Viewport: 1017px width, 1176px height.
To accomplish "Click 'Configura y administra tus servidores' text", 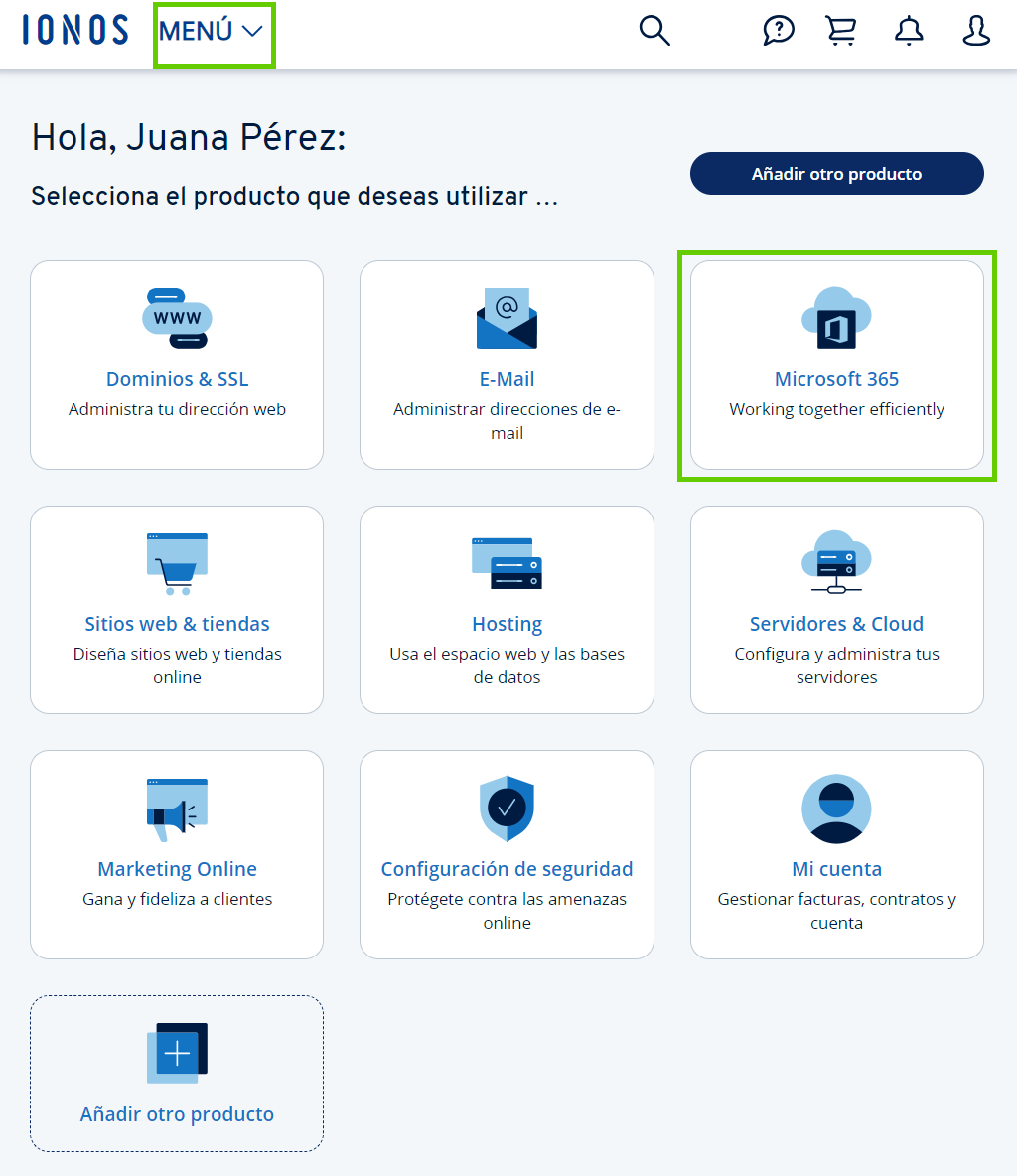I will [836, 665].
